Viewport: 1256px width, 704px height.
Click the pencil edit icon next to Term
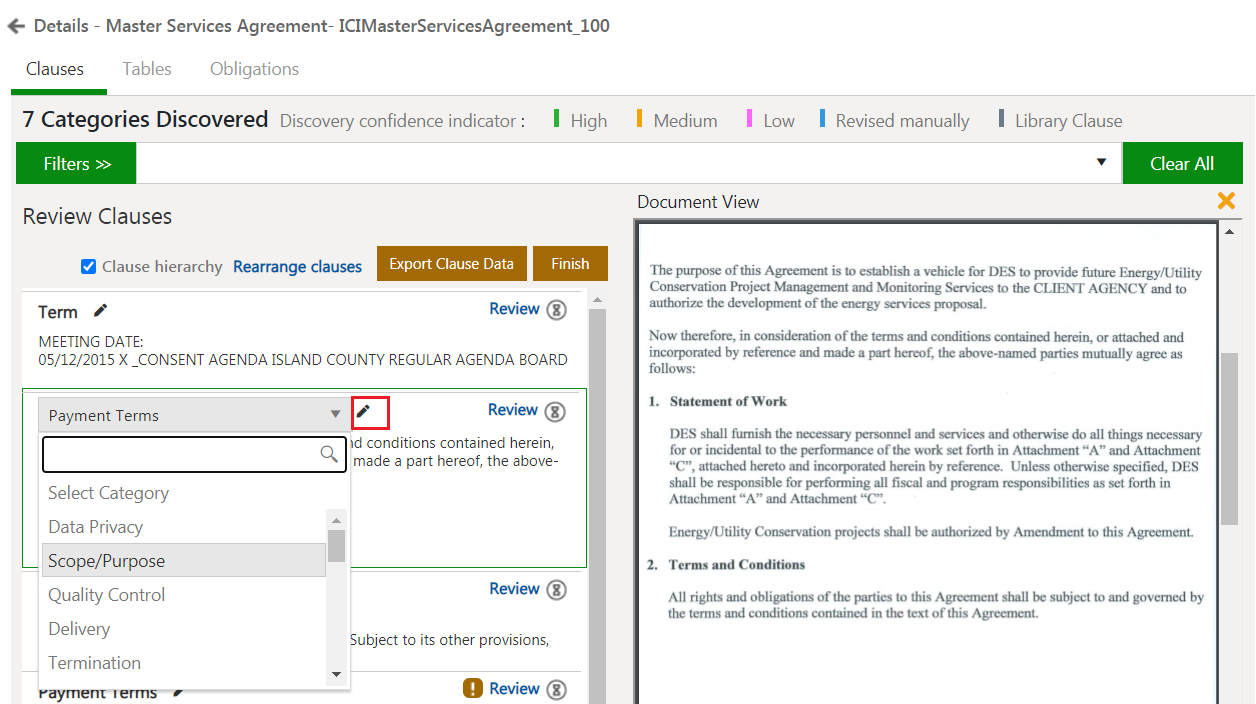(100, 311)
